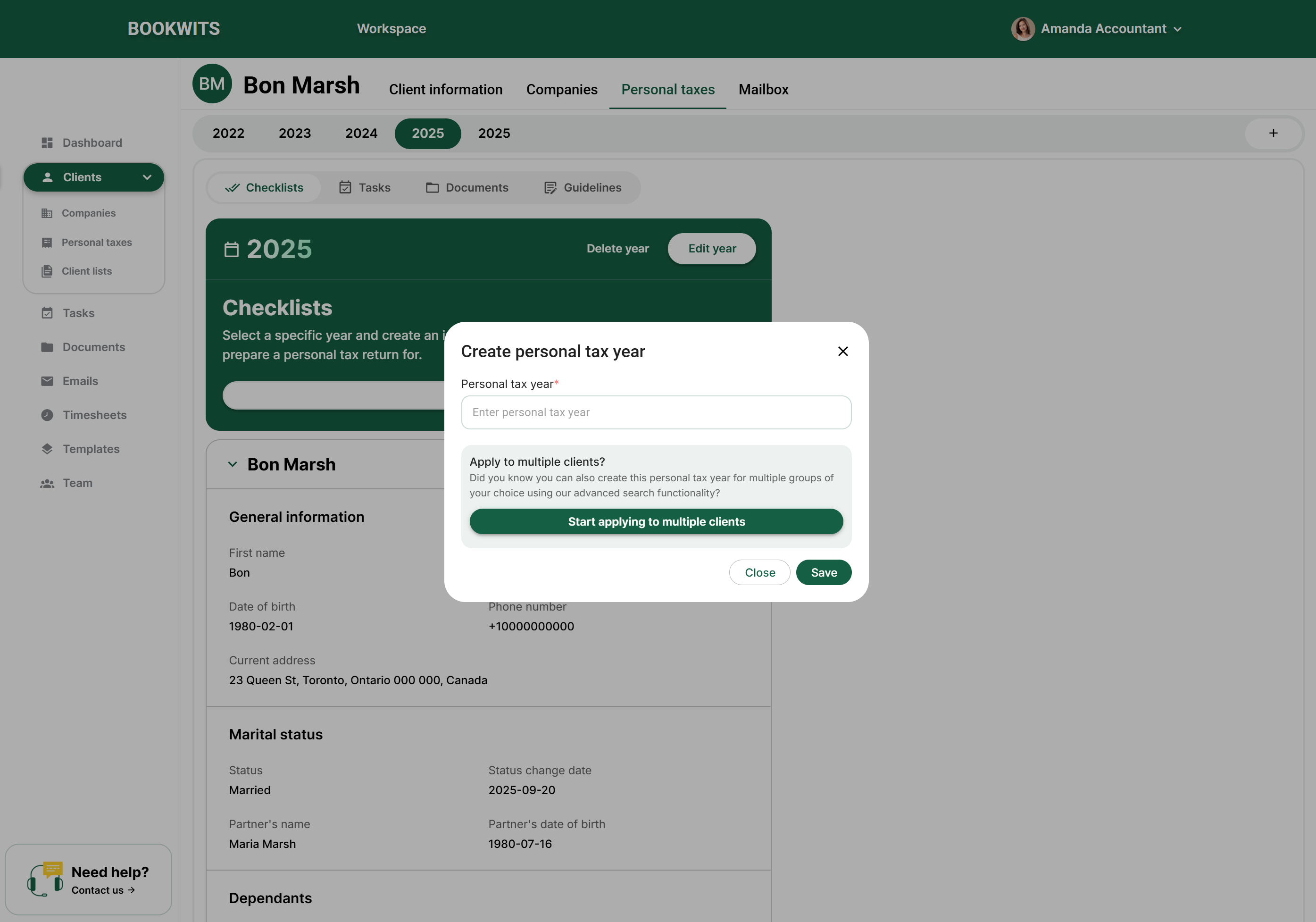Click the Documents folder icon in sidebar
The width and height of the screenshot is (1316, 922).
pyautogui.click(x=47, y=347)
